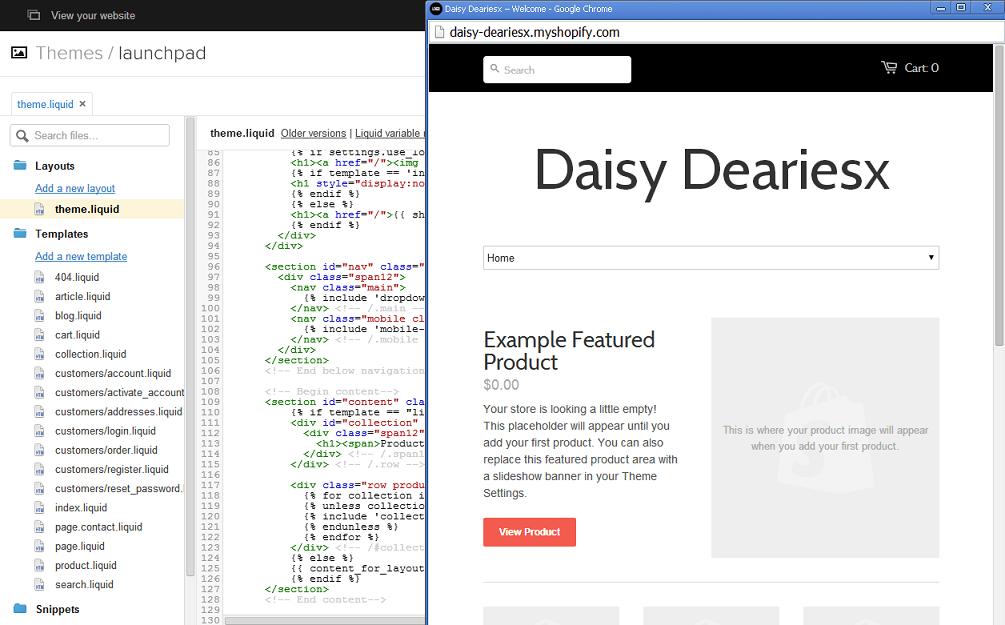Go back to Themes breadcrumb
The width and height of the screenshot is (1005, 625).
pos(69,53)
